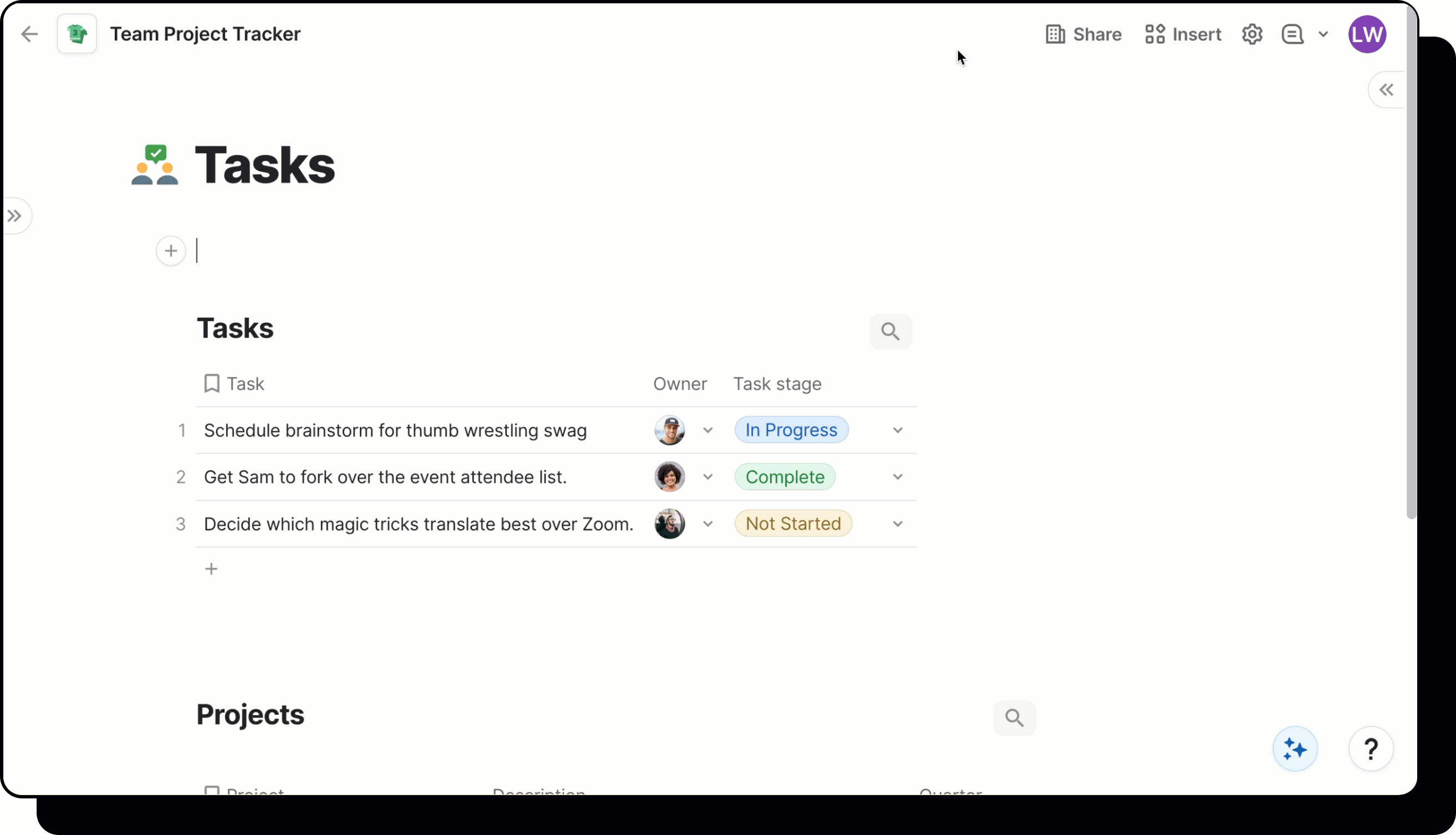Viewport: 1456px width, 835px height.
Task: Click the Projects table search icon
Action: tap(1014, 718)
